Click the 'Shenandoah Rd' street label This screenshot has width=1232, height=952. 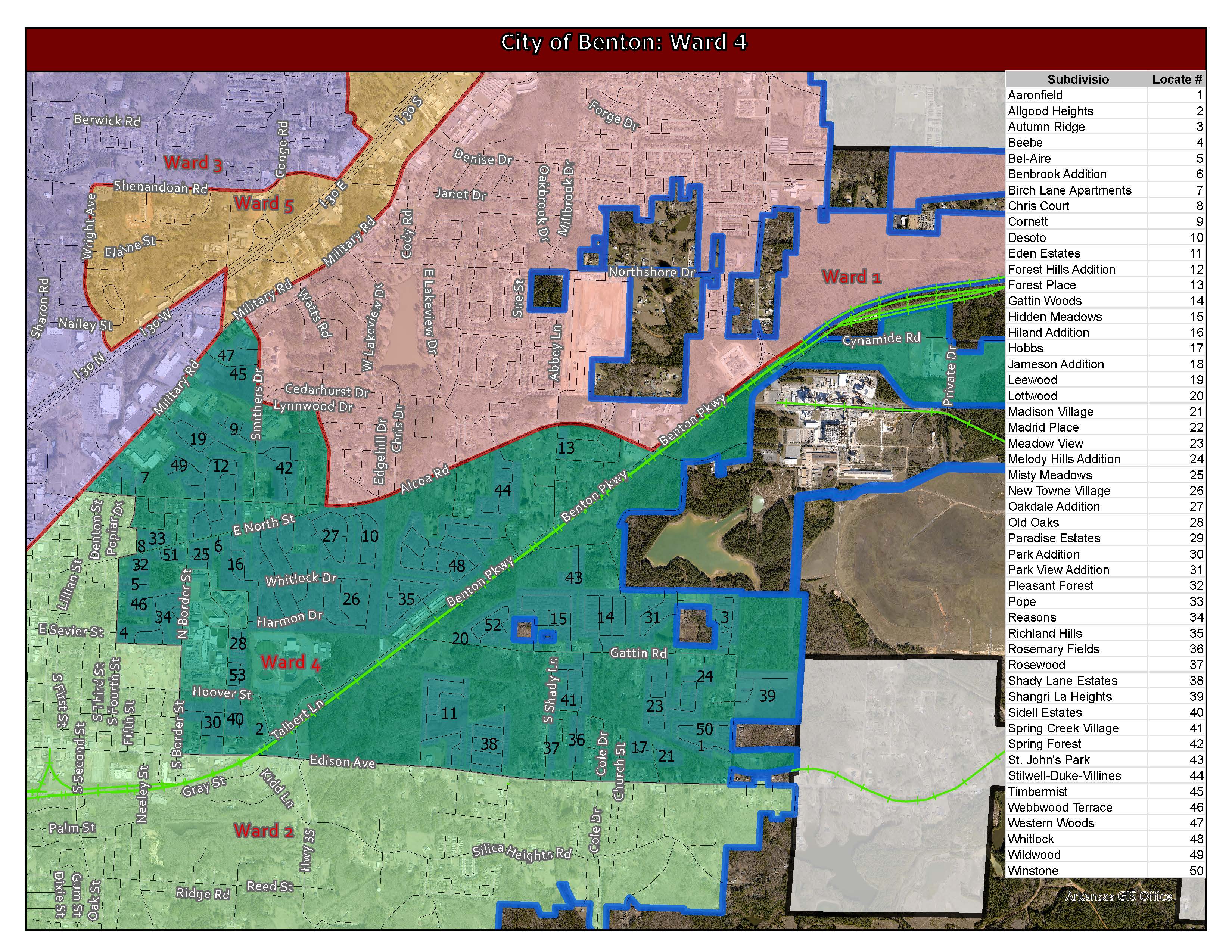[161, 187]
